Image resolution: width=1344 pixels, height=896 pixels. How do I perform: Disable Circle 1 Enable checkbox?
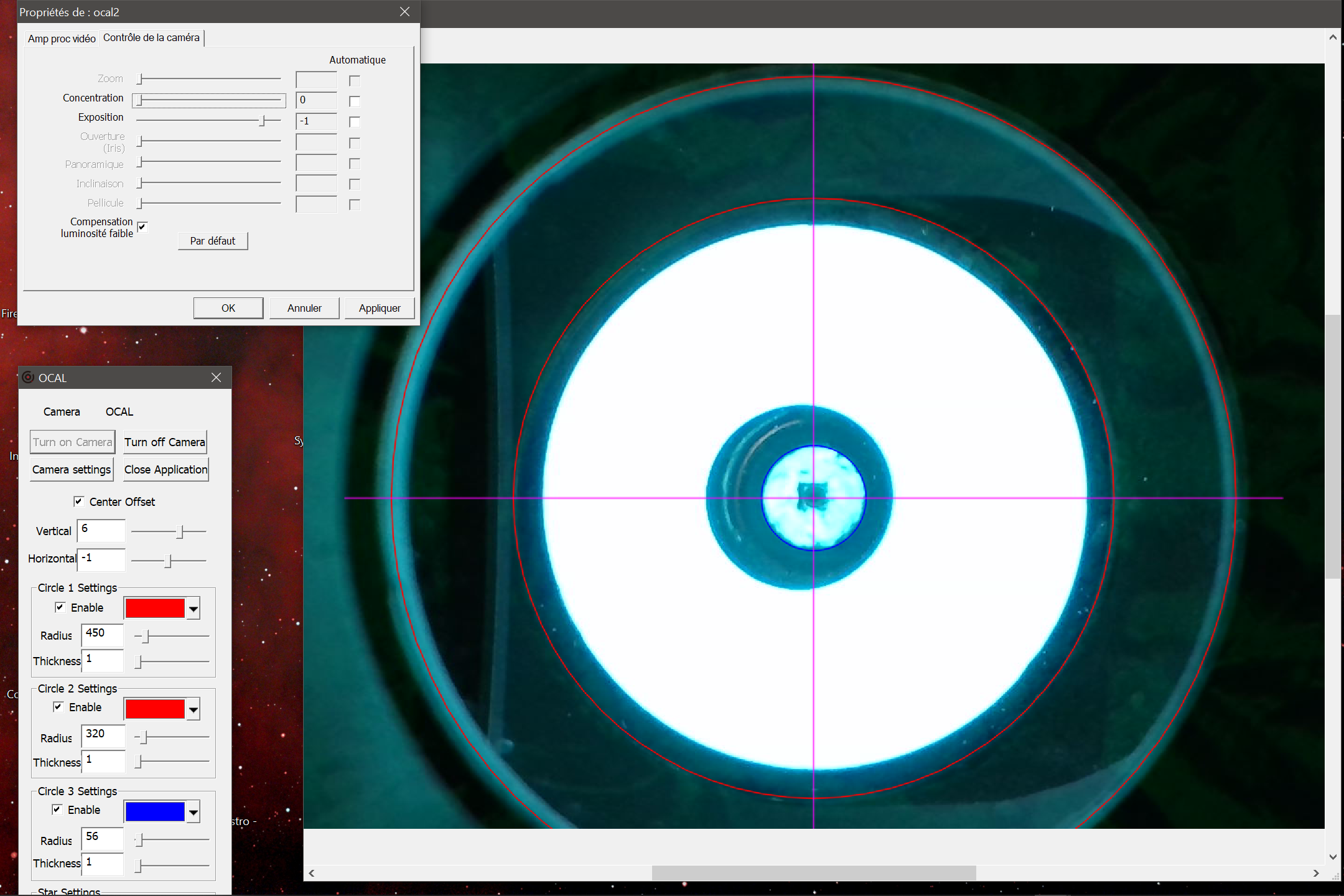[x=60, y=607]
